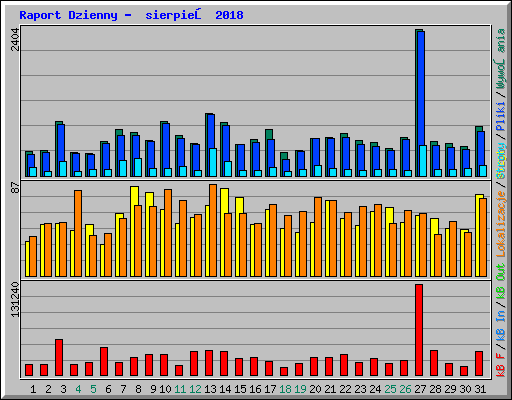Click the cyan "Strony" legend label

[501, 161]
